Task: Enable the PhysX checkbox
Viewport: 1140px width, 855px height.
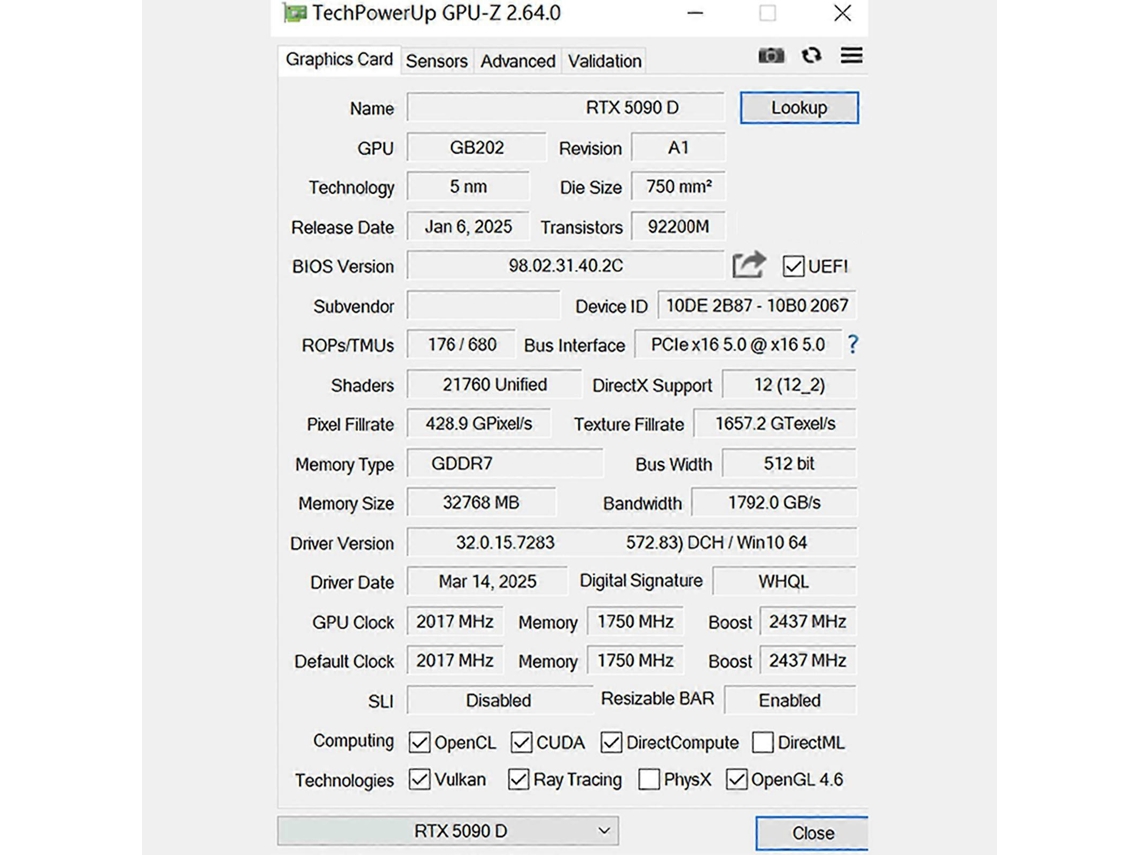Action: (x=649, y=779)
